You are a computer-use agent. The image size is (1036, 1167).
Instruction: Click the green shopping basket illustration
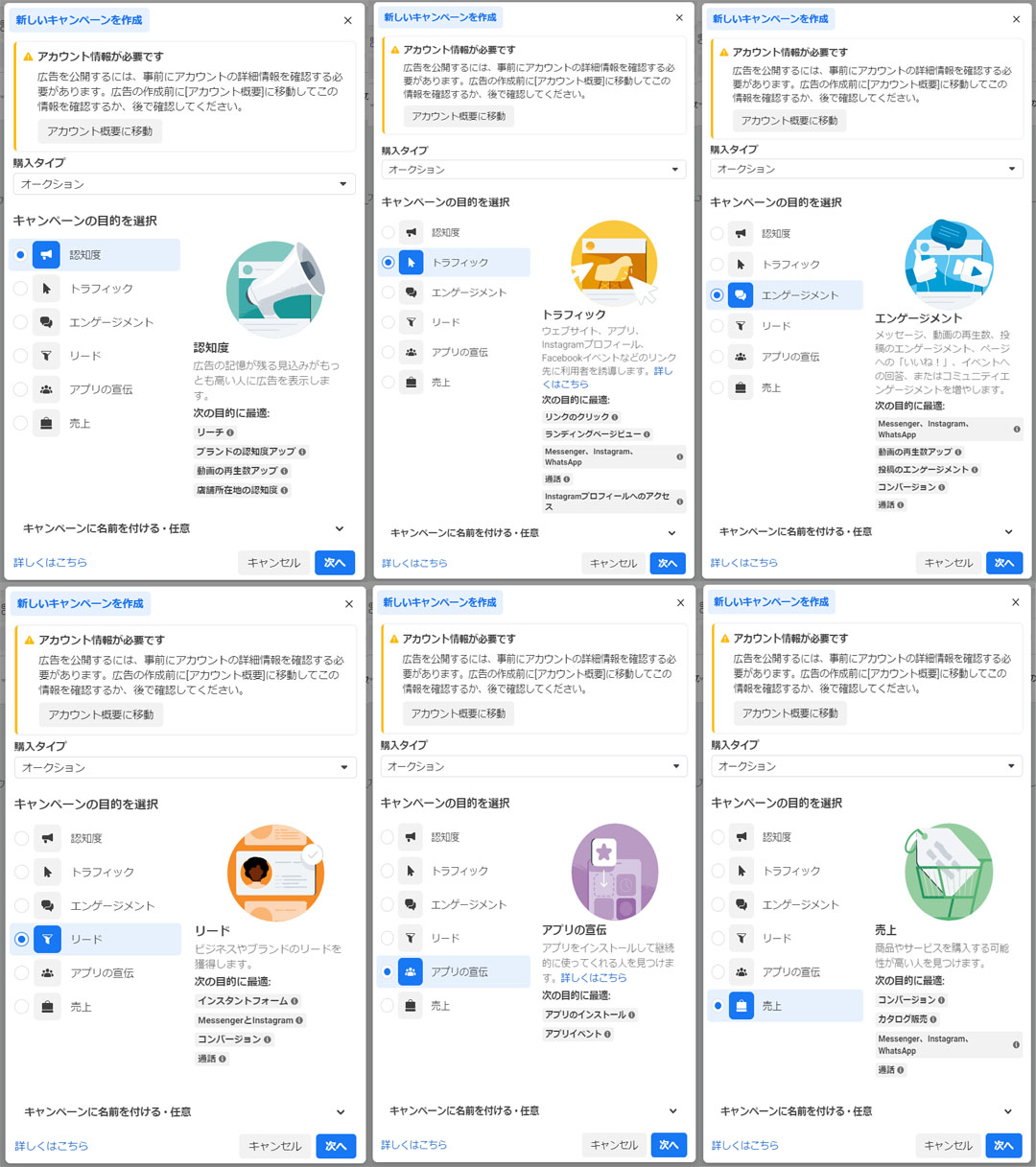948,871
